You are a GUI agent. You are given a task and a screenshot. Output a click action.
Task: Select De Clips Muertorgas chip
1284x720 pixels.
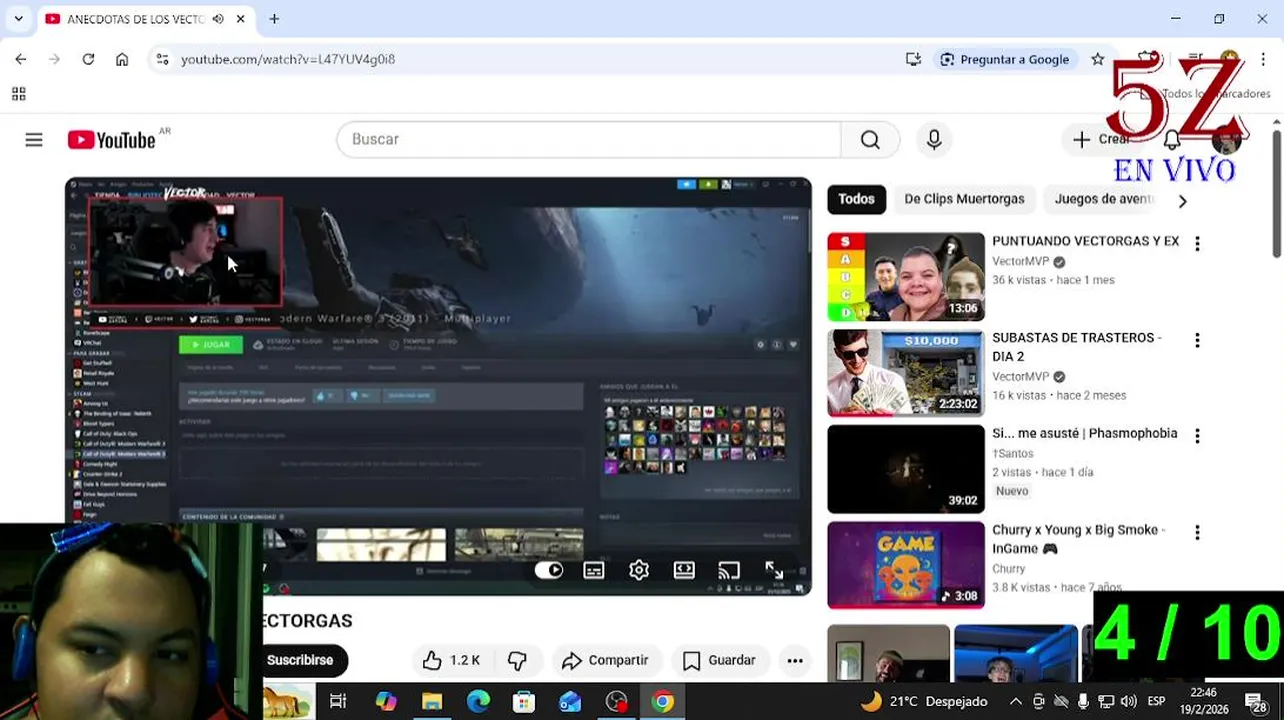click(964, 199)
